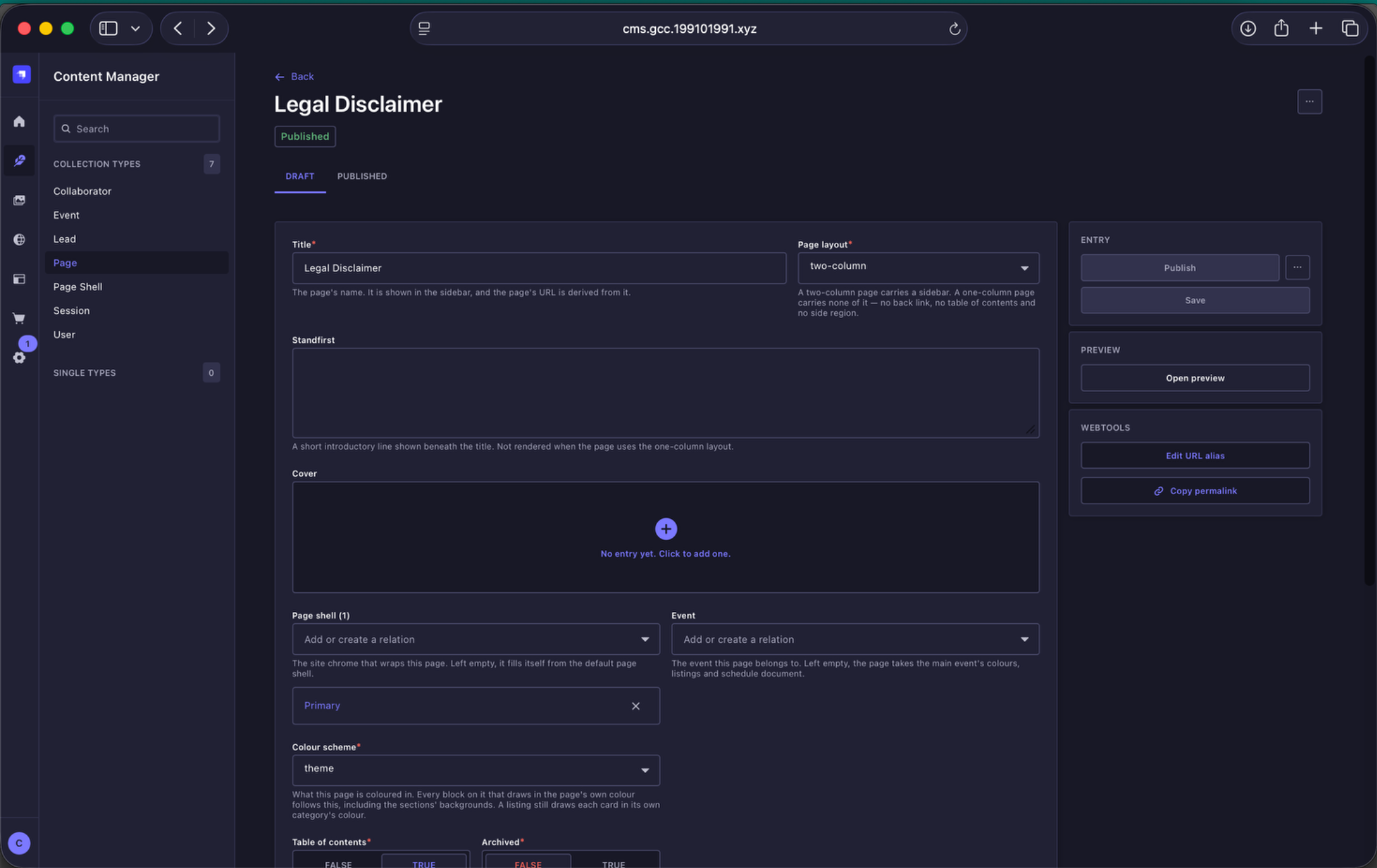Set Archived to TRUE
Image resolution: width=1377 pixels, height=868 pixels.
[x=613, y=863]
